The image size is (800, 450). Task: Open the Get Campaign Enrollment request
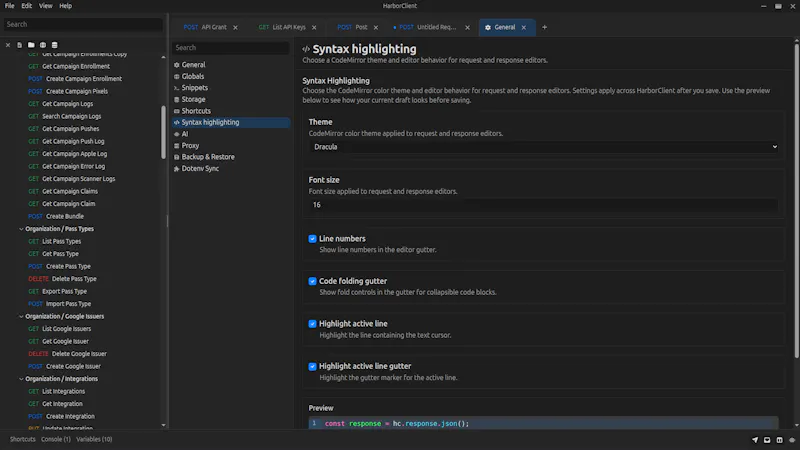pyautogui.click(x=76, y=66)
